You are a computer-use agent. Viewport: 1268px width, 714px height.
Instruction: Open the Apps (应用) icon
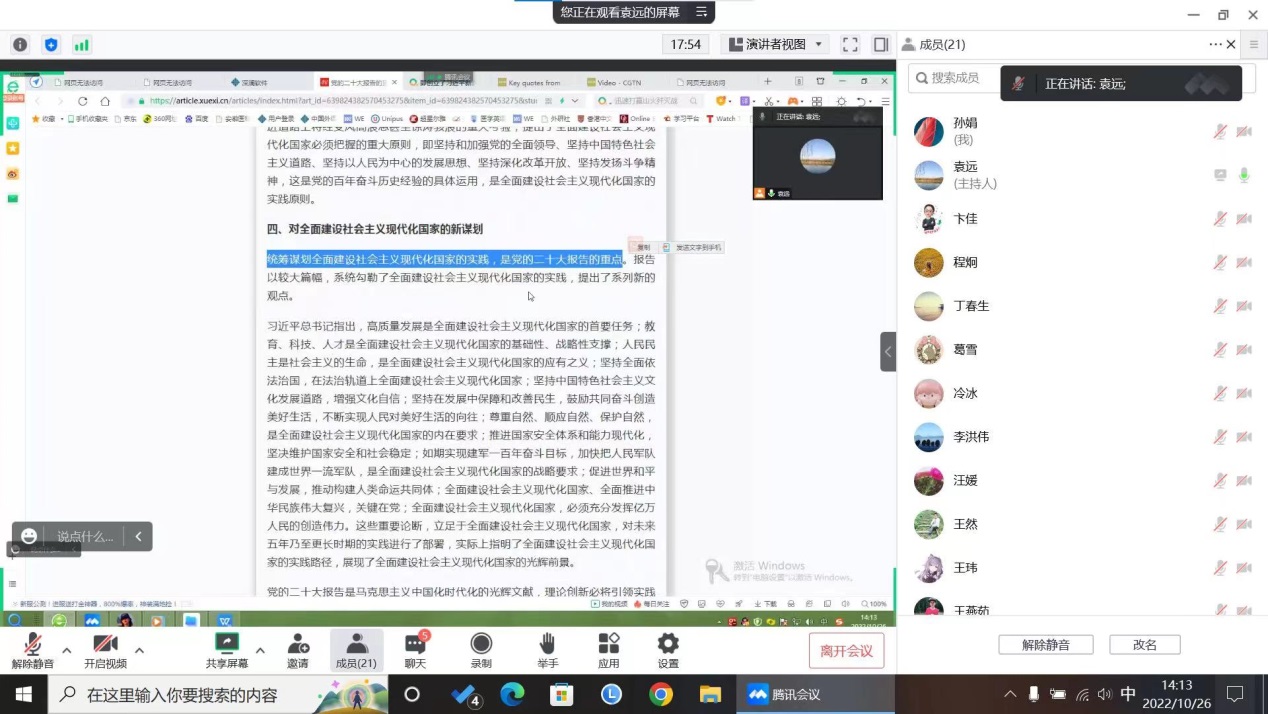[x=608, y=650]
